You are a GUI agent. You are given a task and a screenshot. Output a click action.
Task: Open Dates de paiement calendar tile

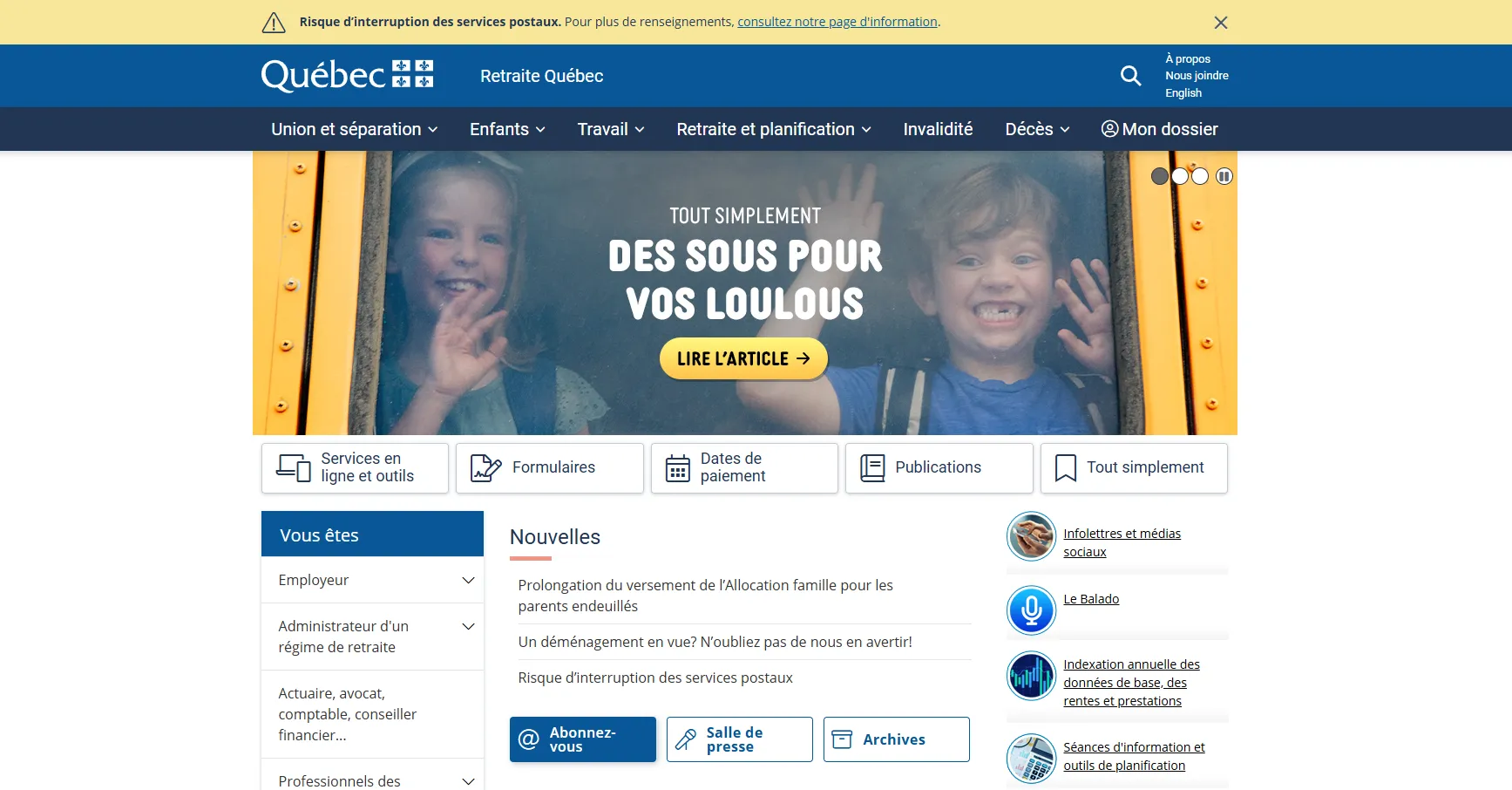[744, 468]
